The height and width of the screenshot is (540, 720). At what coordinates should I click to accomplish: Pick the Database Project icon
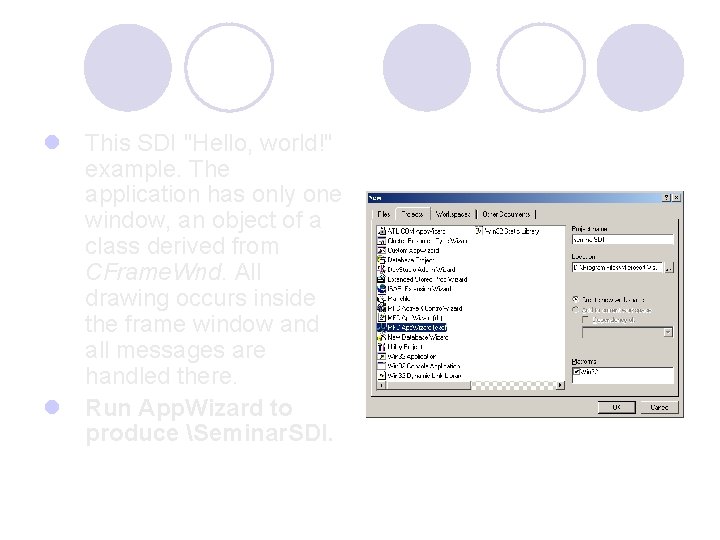click(x=381, y=260)
